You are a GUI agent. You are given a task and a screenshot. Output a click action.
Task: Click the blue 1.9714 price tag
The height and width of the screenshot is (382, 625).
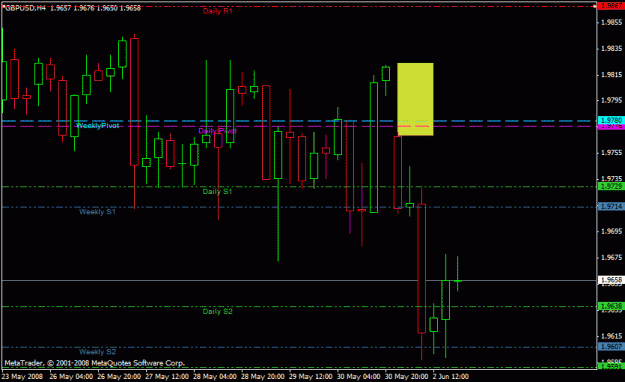(x=611, y=207)
